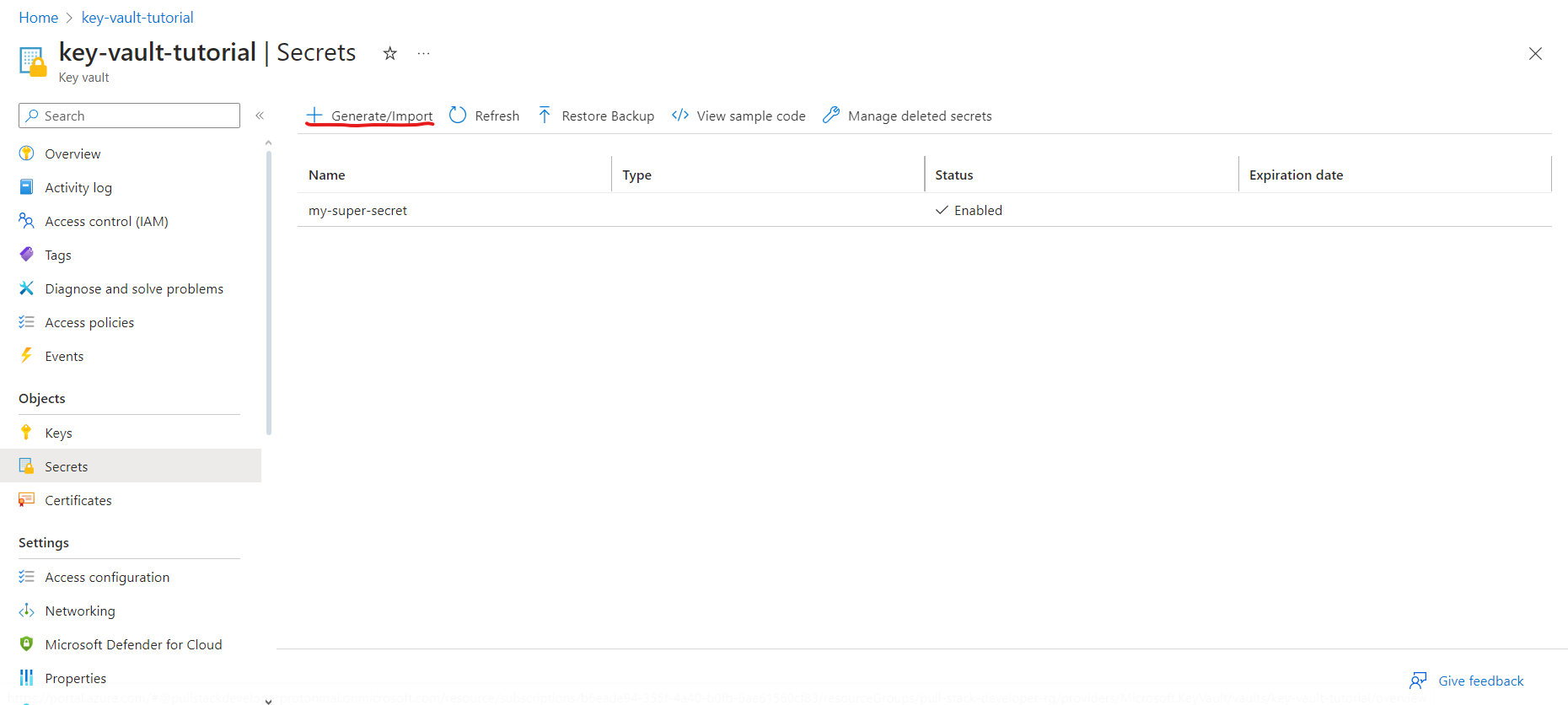Viewport: 1568px width, 705px height.
Task: Click the Restore Backup upload arrow icon
Action: [545, 115]
